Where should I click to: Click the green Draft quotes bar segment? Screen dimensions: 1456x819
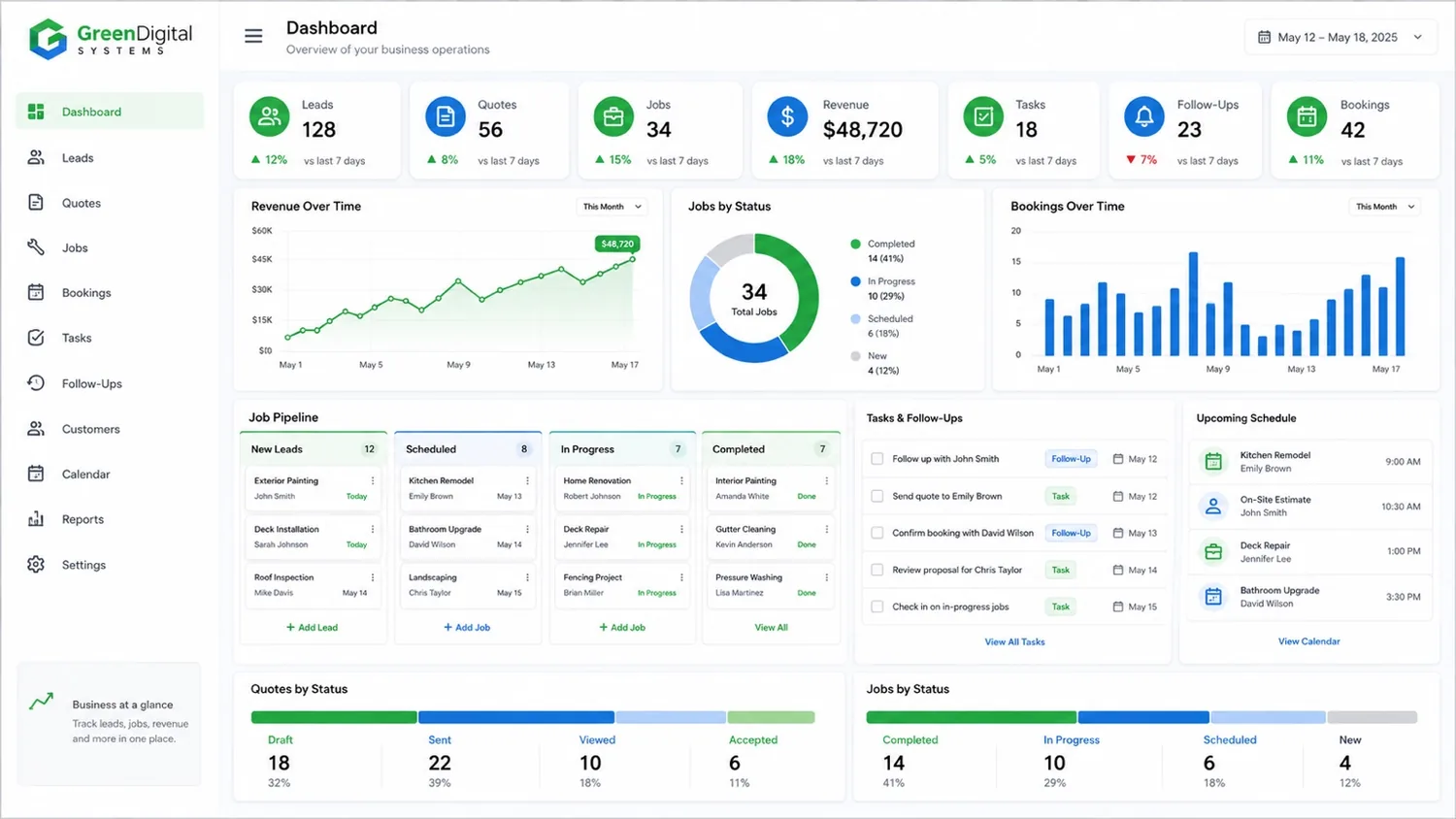click(334, 718)
